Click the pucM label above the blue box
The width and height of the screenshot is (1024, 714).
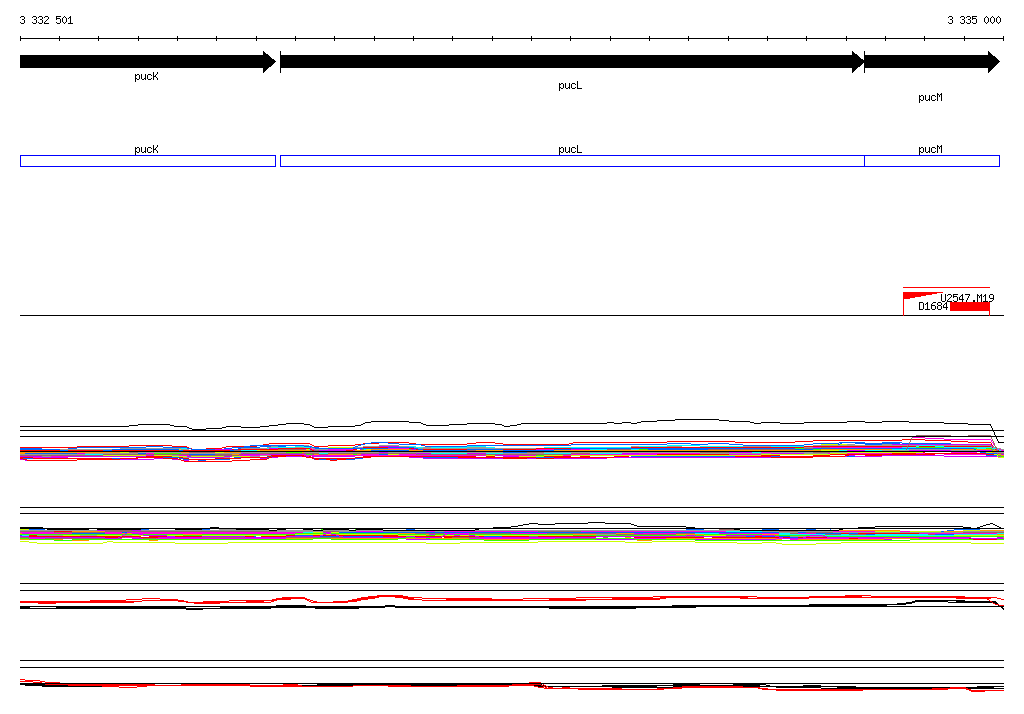930,149
